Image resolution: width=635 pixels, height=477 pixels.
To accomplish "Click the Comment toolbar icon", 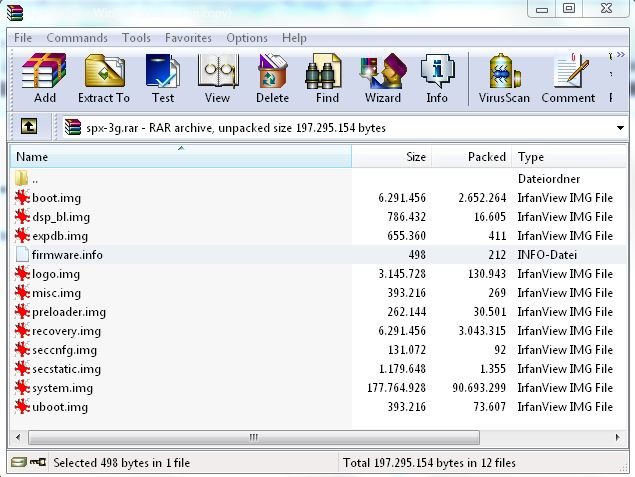I will click(571, 71).
